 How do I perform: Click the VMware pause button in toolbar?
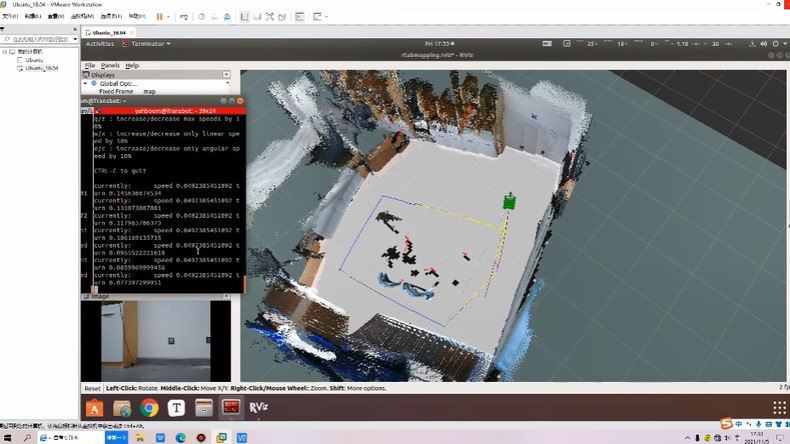coord(159,17)
